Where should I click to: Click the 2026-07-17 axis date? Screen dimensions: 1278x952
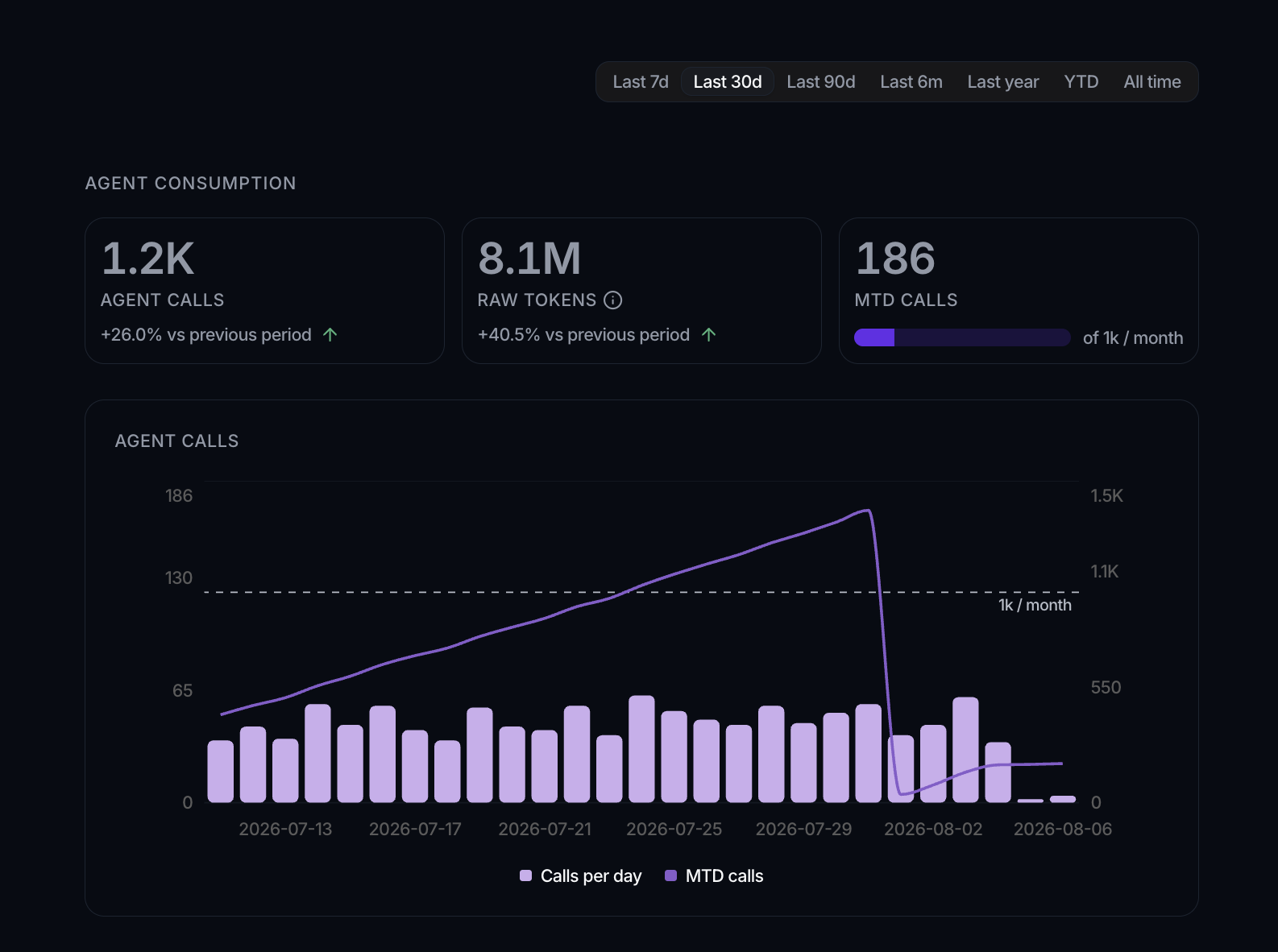coord(415,829)
